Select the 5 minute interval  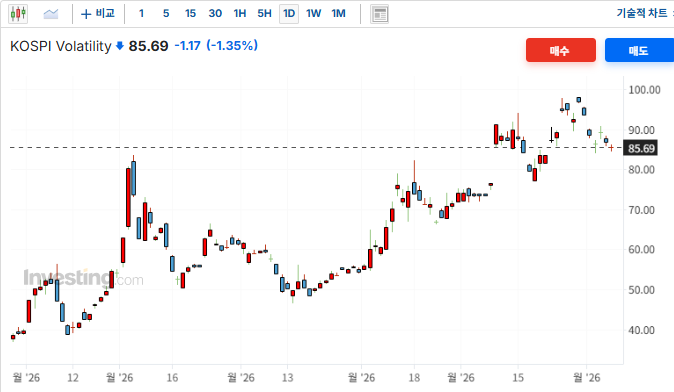coord(166,14)
